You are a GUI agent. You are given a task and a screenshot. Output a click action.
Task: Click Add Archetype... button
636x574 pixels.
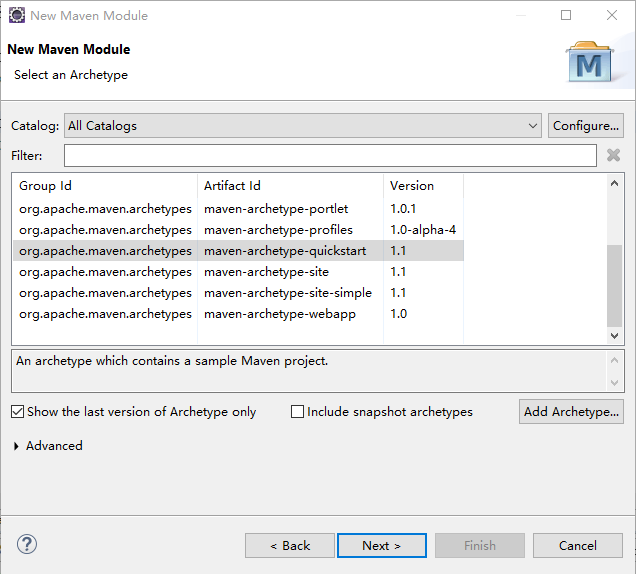click(x=572, y=411)
